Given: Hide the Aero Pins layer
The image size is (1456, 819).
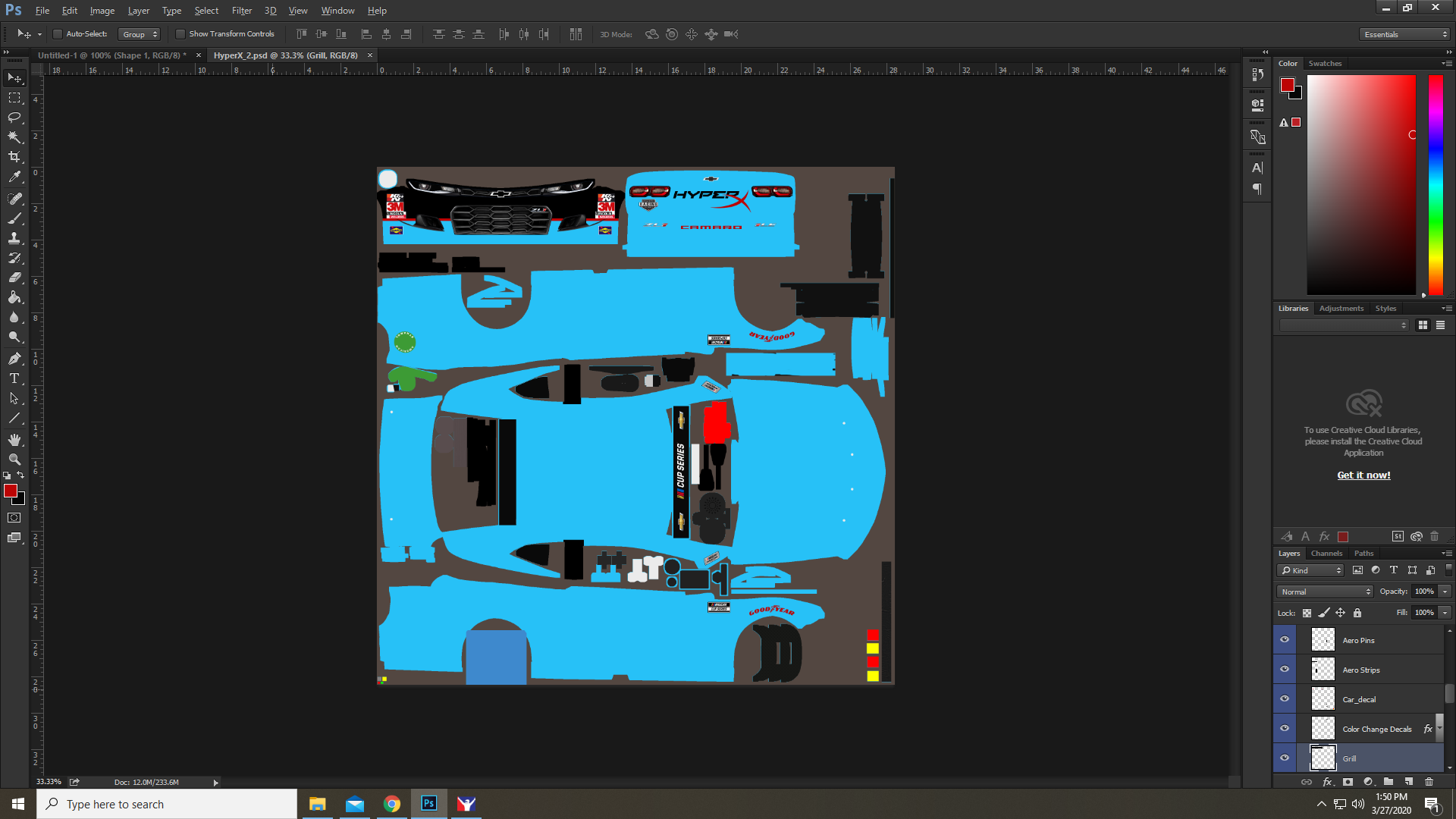Looking at the screenshot, I should click(1284, 639).
